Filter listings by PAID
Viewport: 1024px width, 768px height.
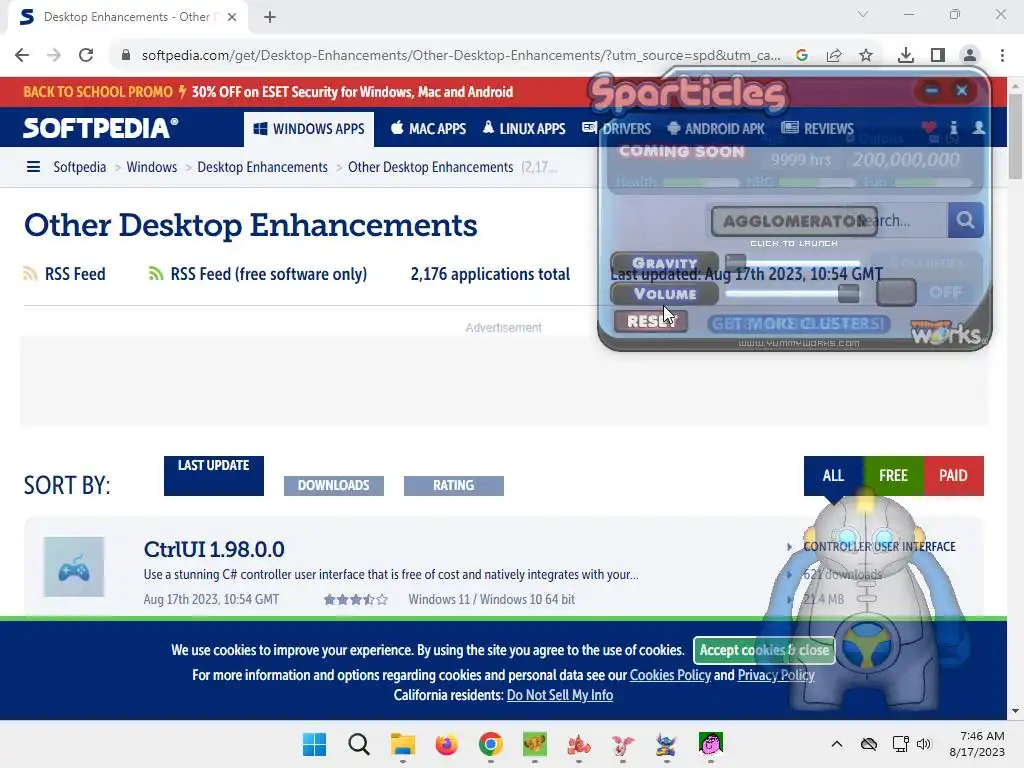tap(953, 475)
